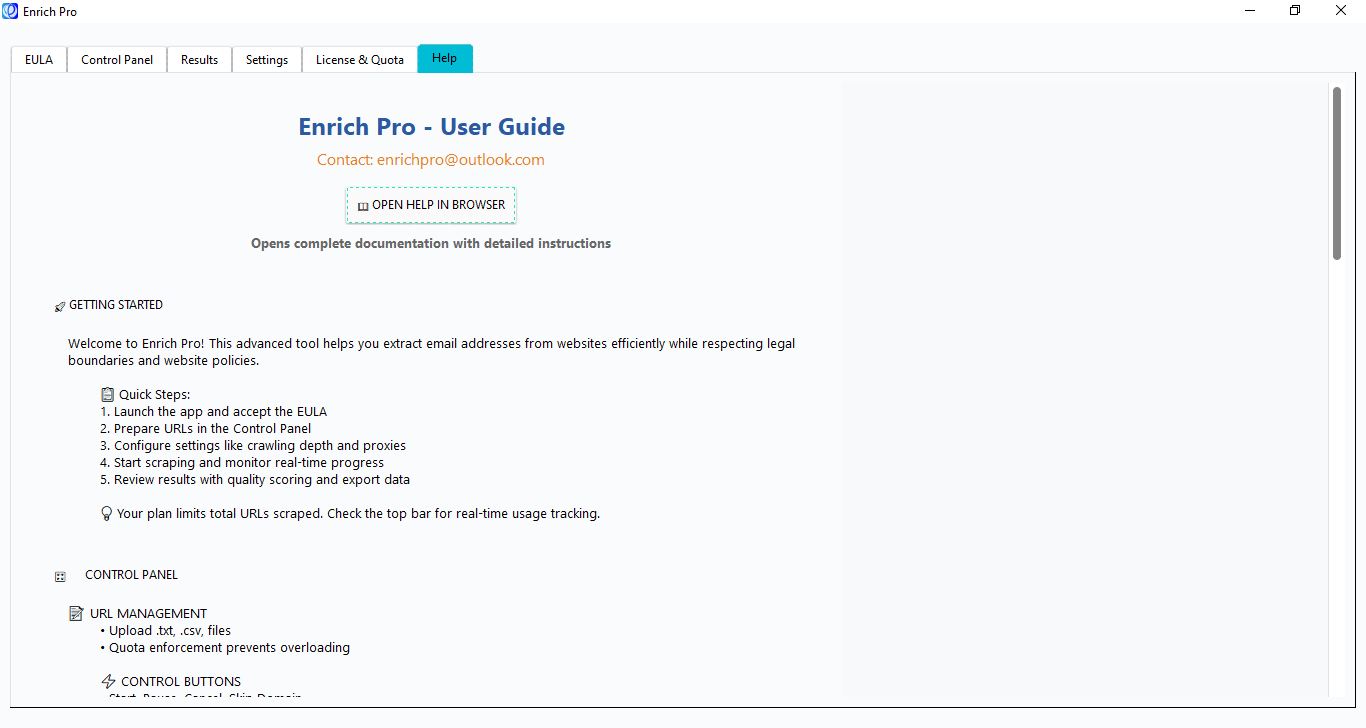
Task: Click the clipboard icon beside Quick Steps
Action: tap(108, 395)
